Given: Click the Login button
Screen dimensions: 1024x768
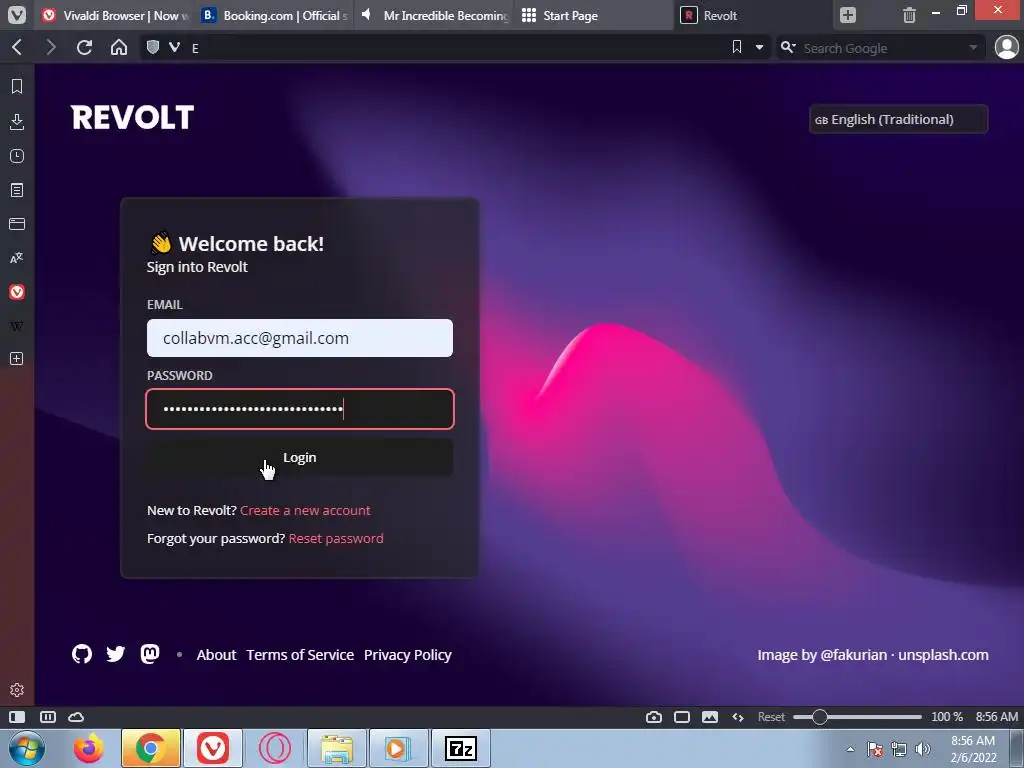Looking at the screenshot, I should pos(300,457).
